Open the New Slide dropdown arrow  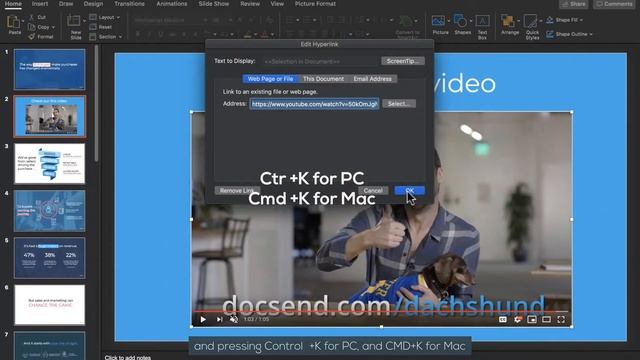[x=84, y=20]
